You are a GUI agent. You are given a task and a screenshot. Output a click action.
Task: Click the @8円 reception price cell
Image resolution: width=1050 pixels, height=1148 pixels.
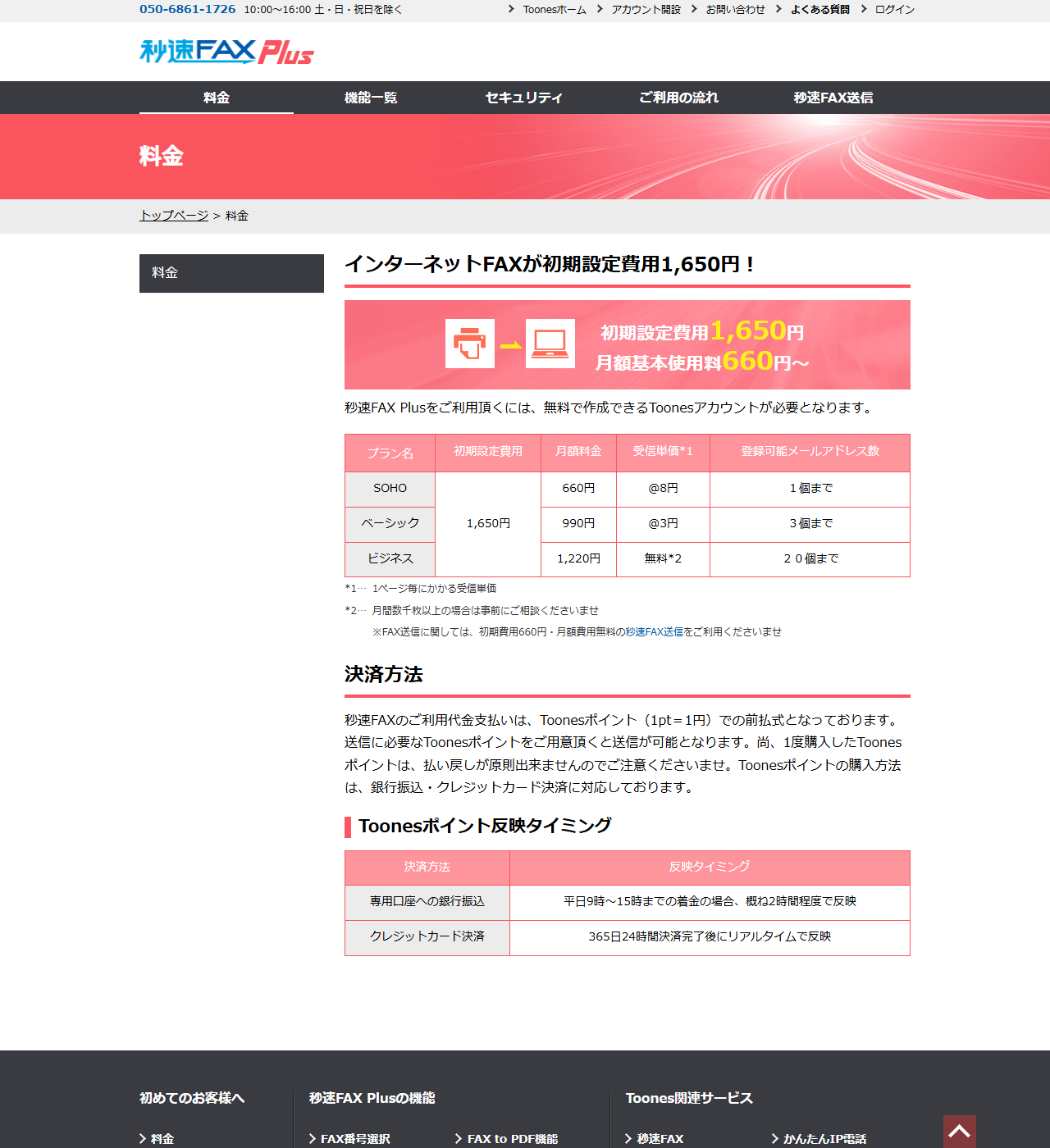pyautogui.click(x=663, y=489)
